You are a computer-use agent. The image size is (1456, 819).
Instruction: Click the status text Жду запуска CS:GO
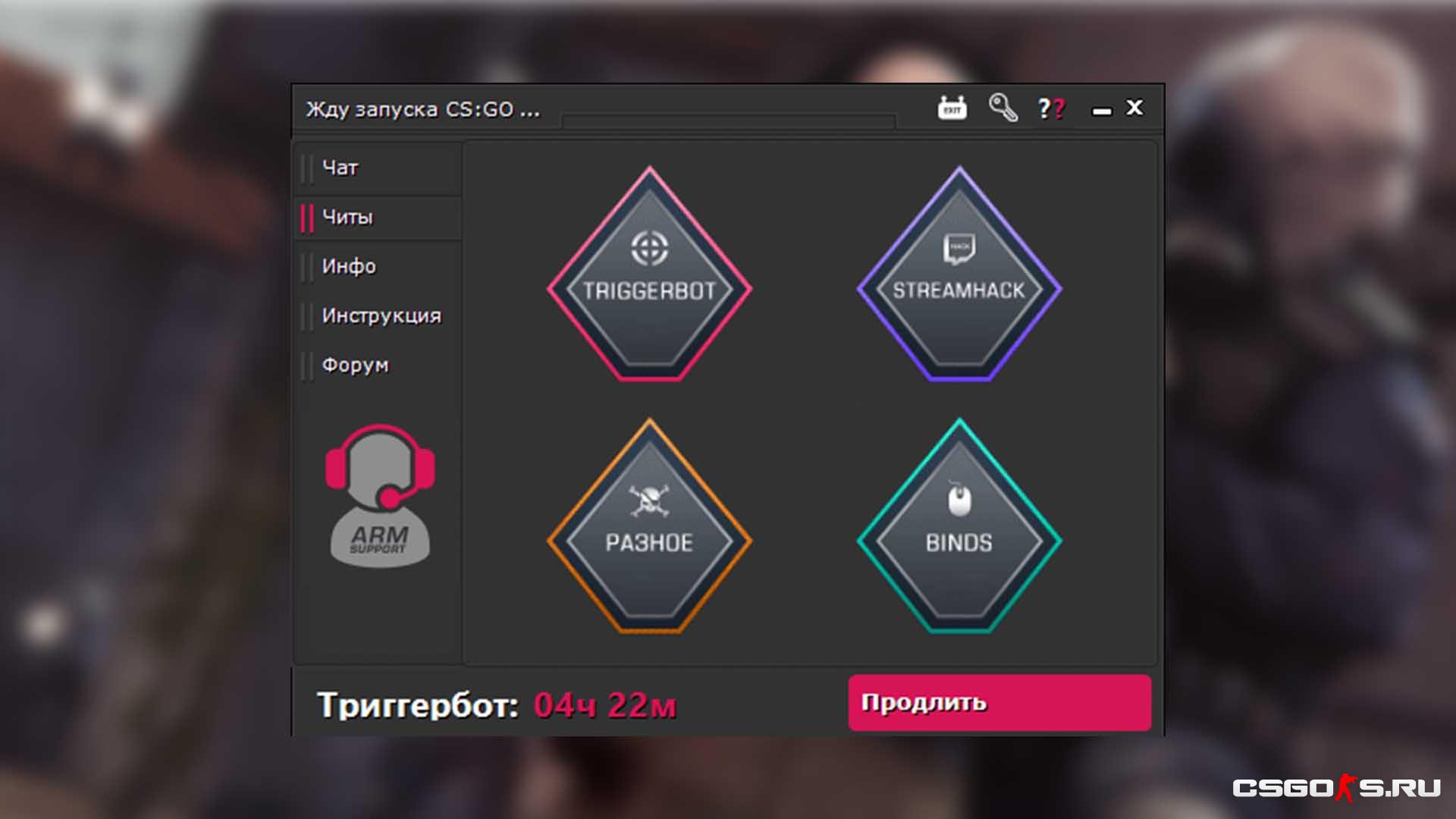[x=423, y=110]
